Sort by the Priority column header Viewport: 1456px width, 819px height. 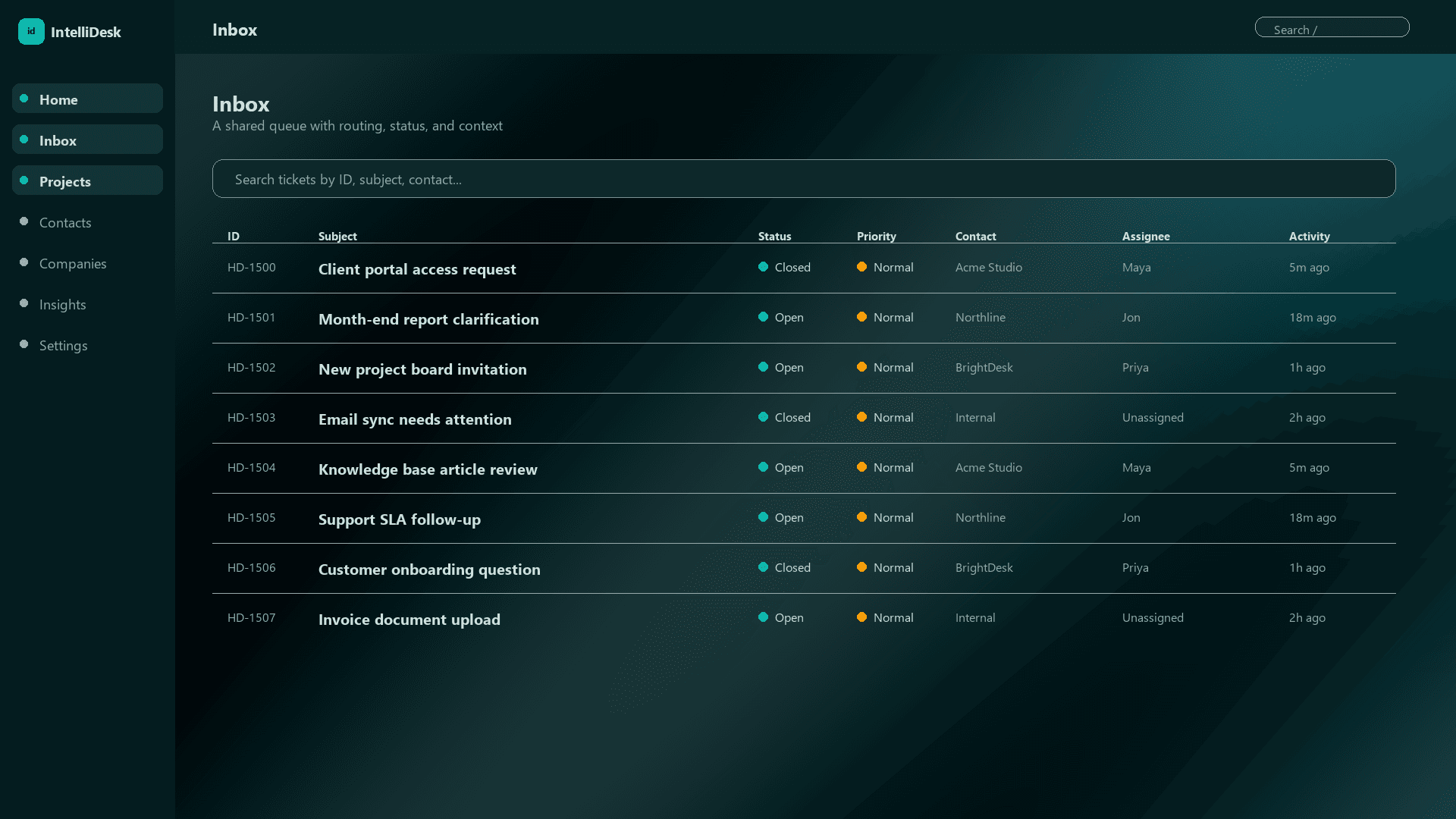click(x=876, y=236)
